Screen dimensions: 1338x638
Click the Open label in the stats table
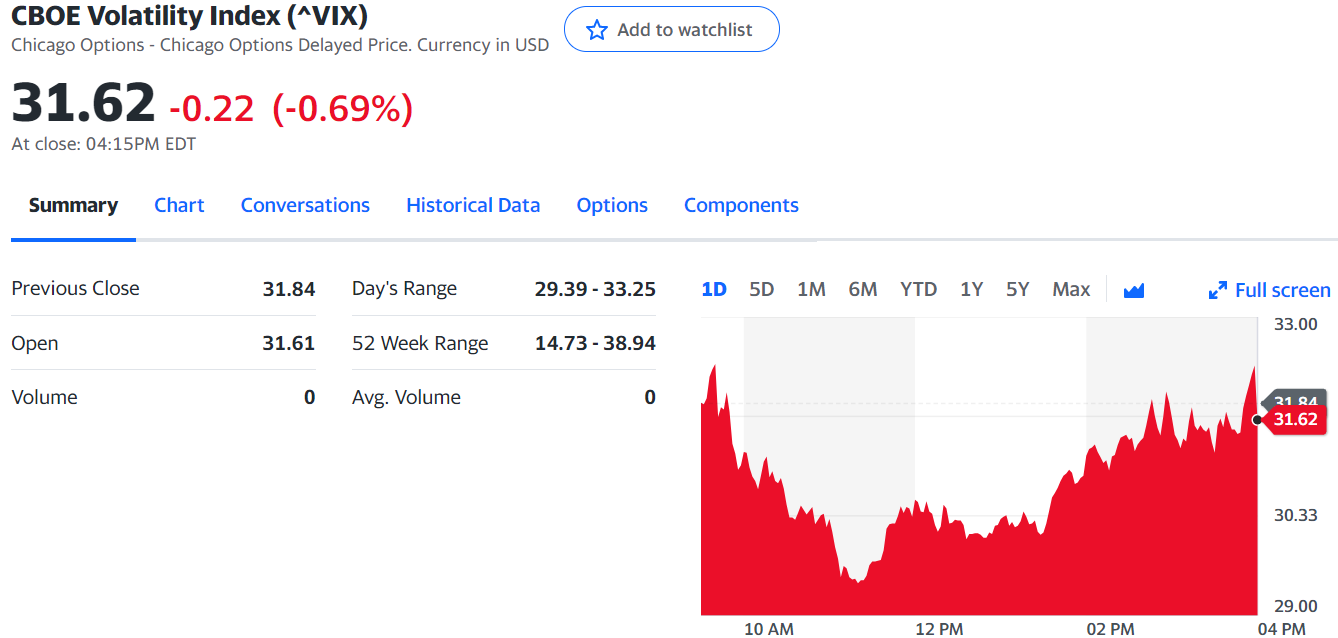[x=35, y=343]
